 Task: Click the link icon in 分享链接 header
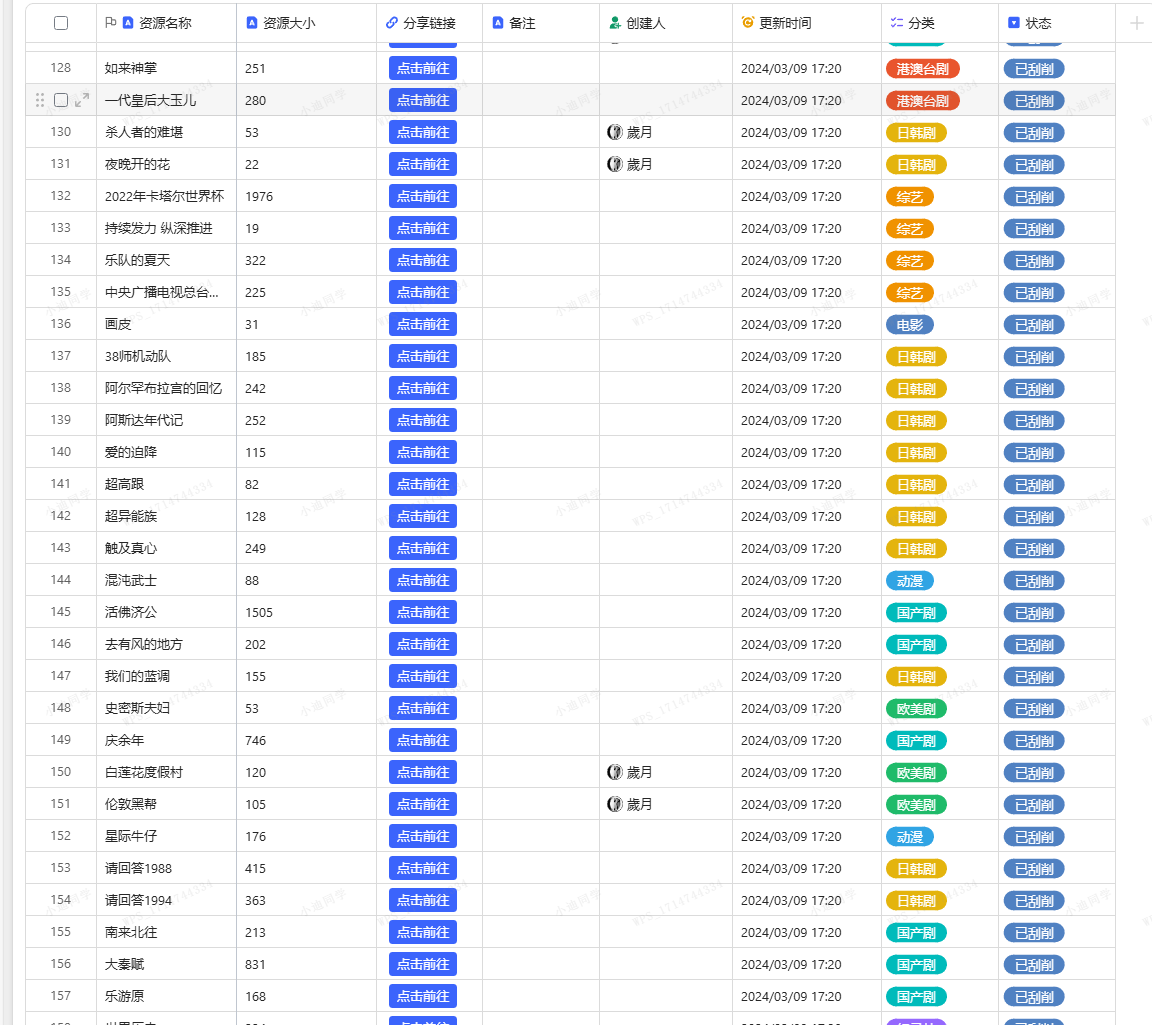392,23
